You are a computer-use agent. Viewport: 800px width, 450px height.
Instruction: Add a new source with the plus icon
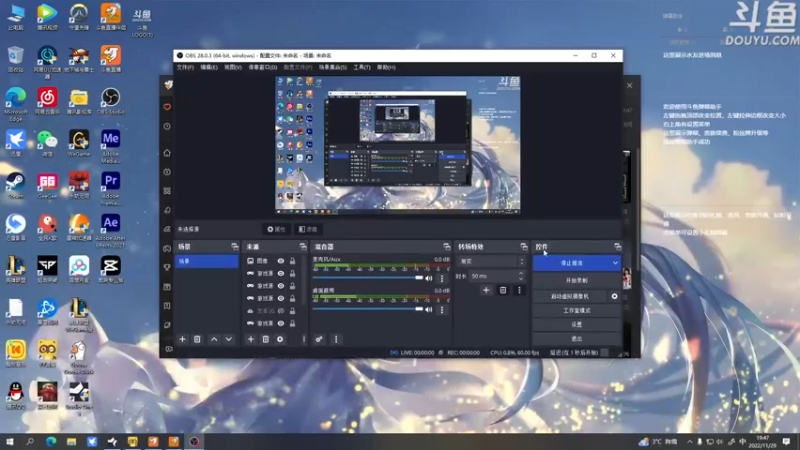[251, 339]
